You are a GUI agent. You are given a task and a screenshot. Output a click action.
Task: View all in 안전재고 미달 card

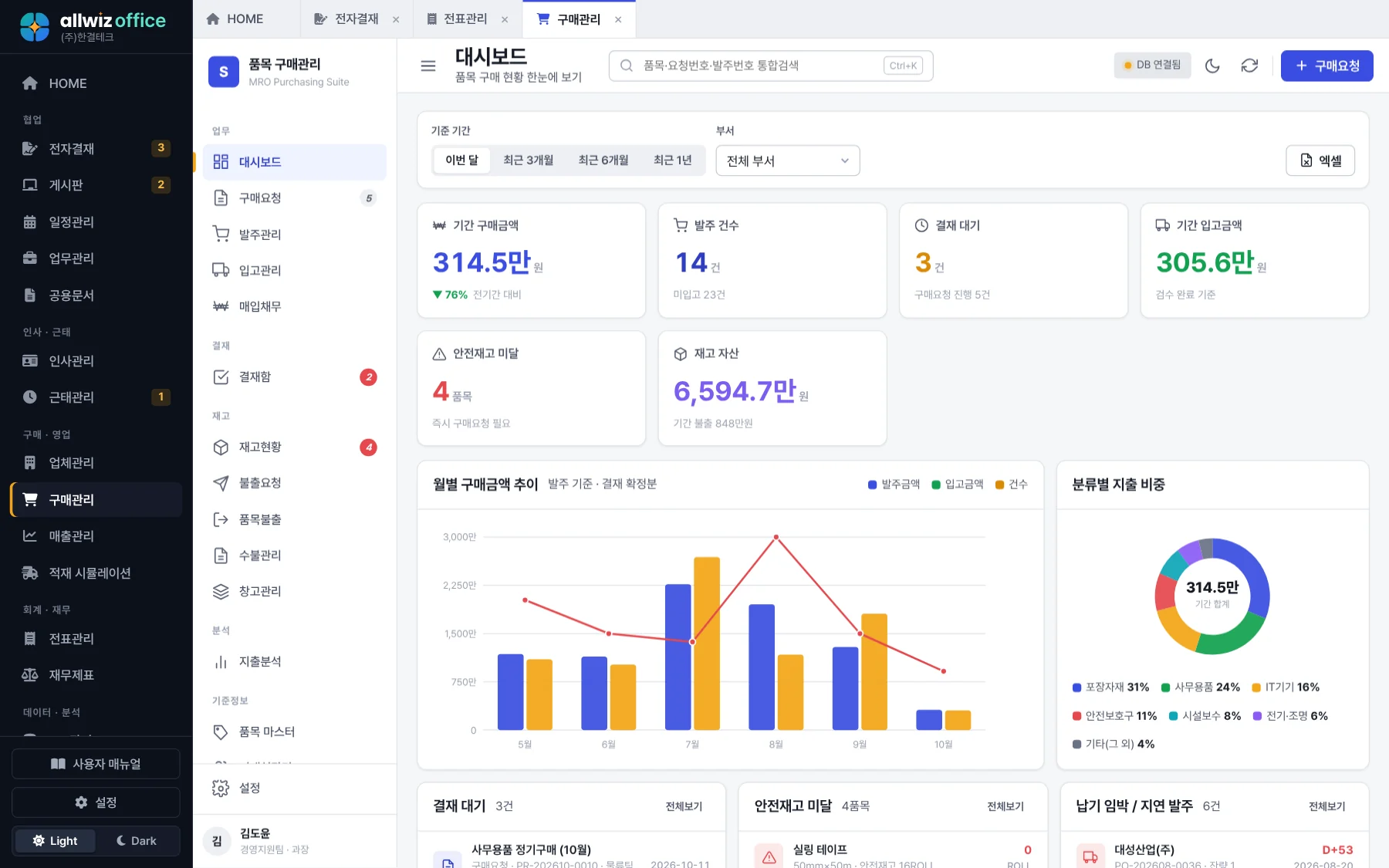tap(1005, 806)
